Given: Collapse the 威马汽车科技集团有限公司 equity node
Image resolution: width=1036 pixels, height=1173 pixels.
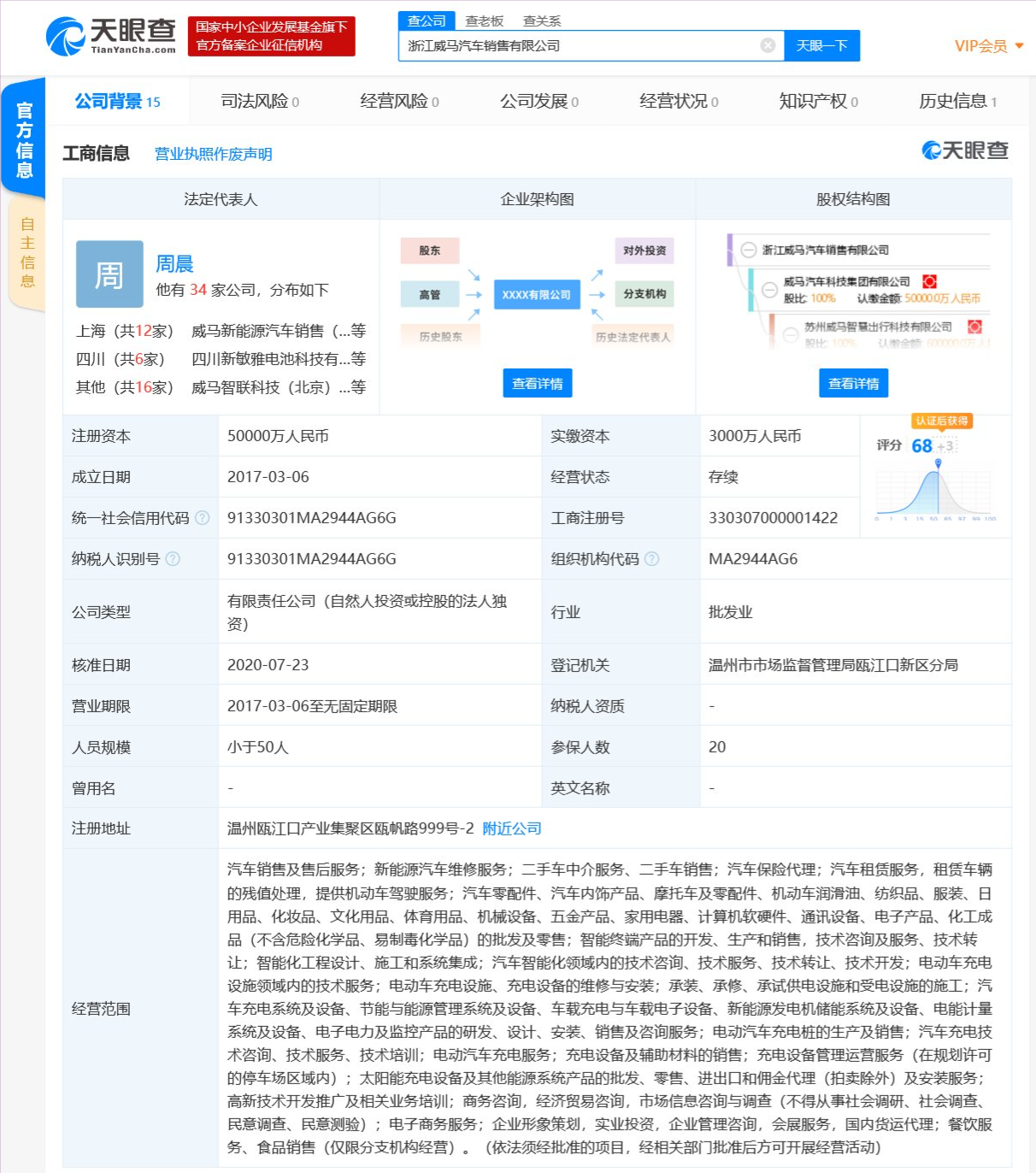Looking at the screenshot, I should click(x=769, y=290).
